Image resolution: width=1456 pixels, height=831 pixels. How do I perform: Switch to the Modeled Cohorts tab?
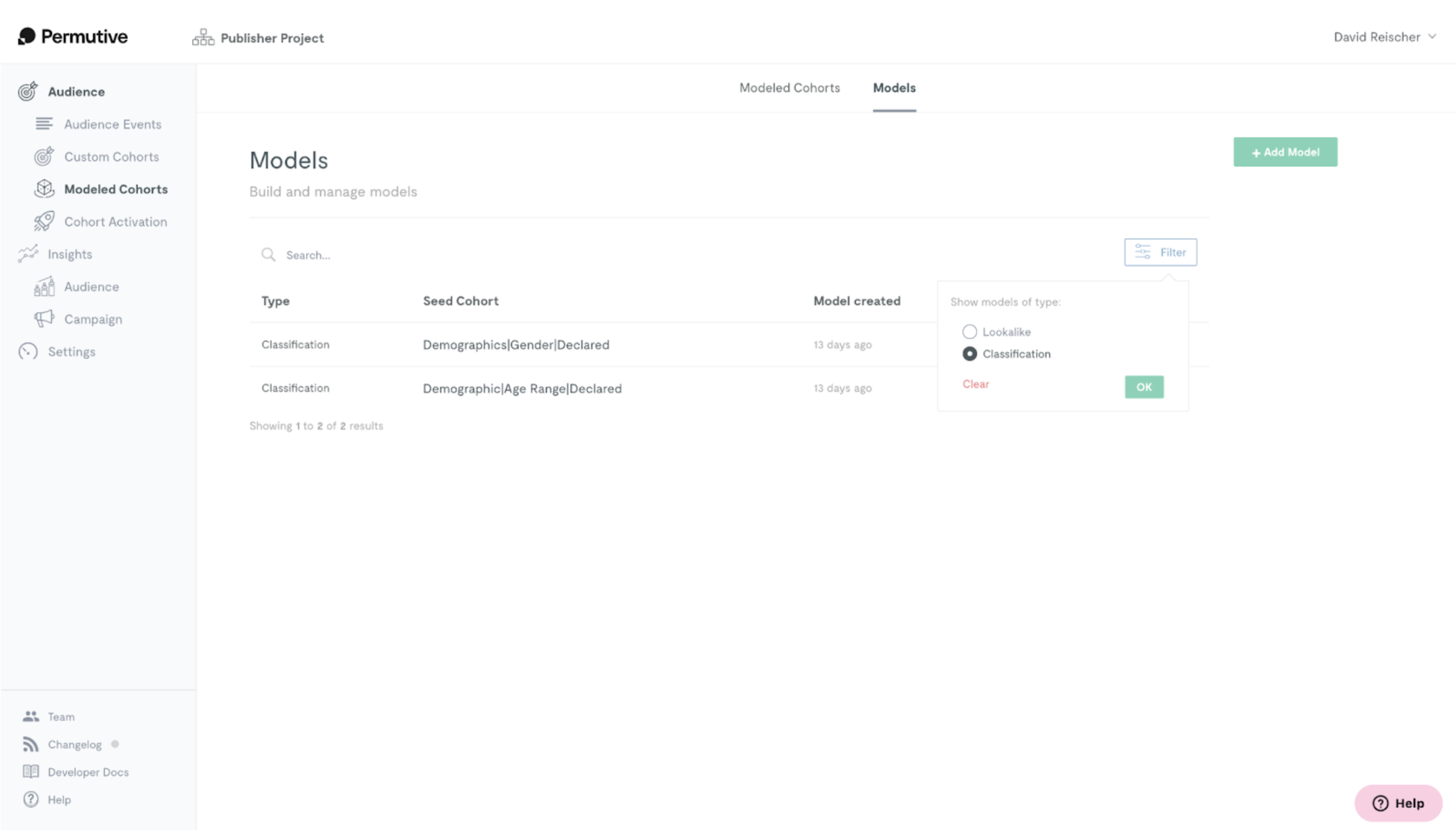[789, 88]
